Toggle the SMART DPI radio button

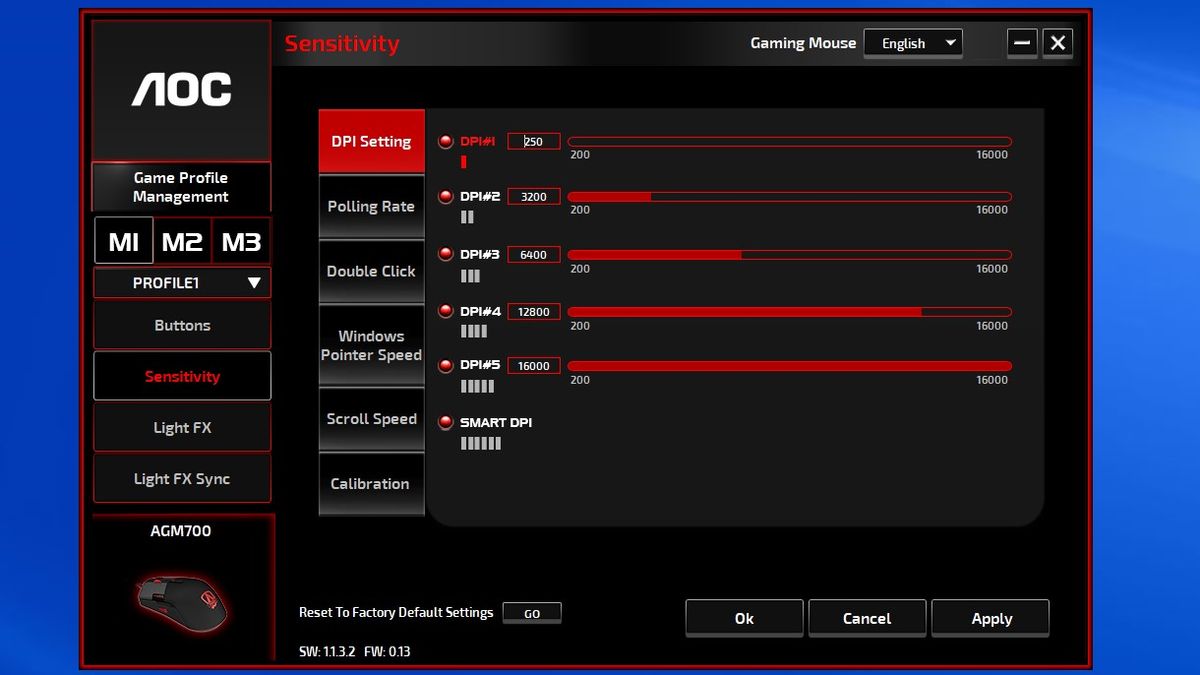[x=446, y=422]
